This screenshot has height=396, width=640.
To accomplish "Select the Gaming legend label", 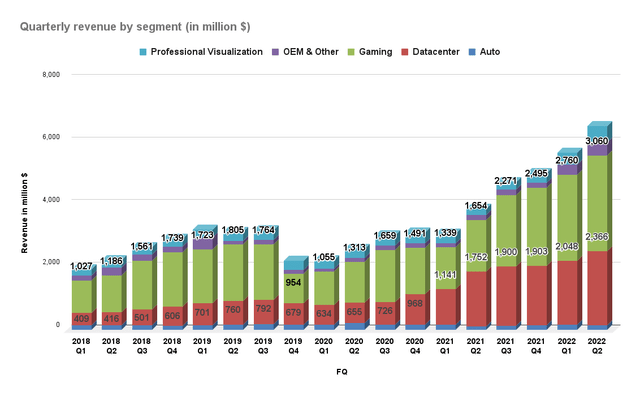I will pos(376,52).
